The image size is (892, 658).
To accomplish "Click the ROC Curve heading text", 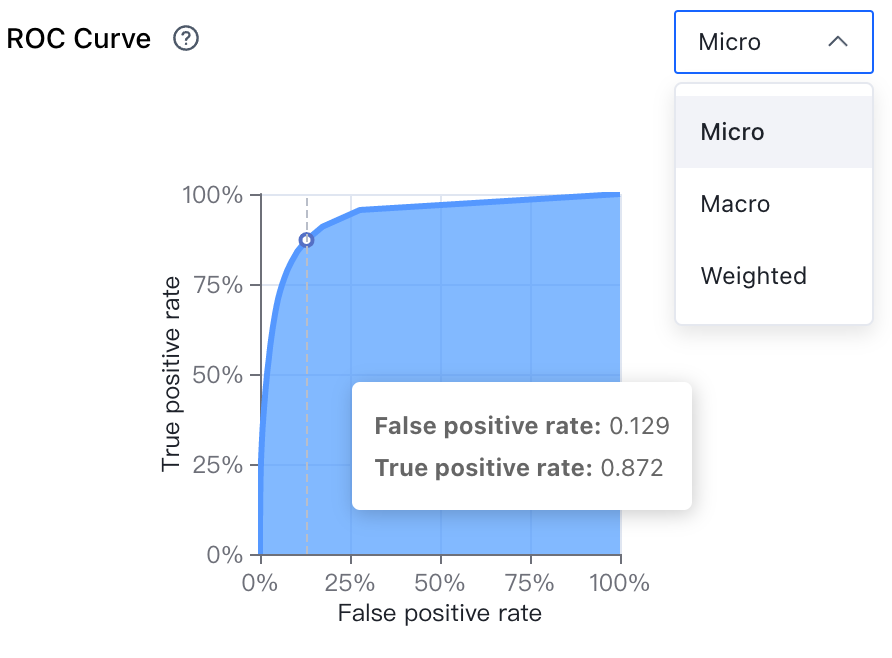I will coord(79,39).
